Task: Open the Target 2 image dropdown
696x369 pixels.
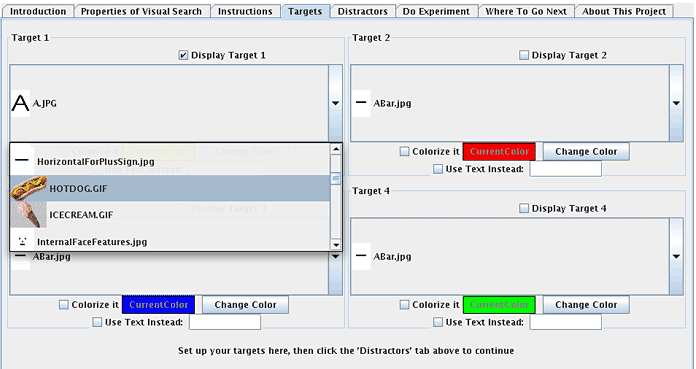Action: tap(676, 103)
